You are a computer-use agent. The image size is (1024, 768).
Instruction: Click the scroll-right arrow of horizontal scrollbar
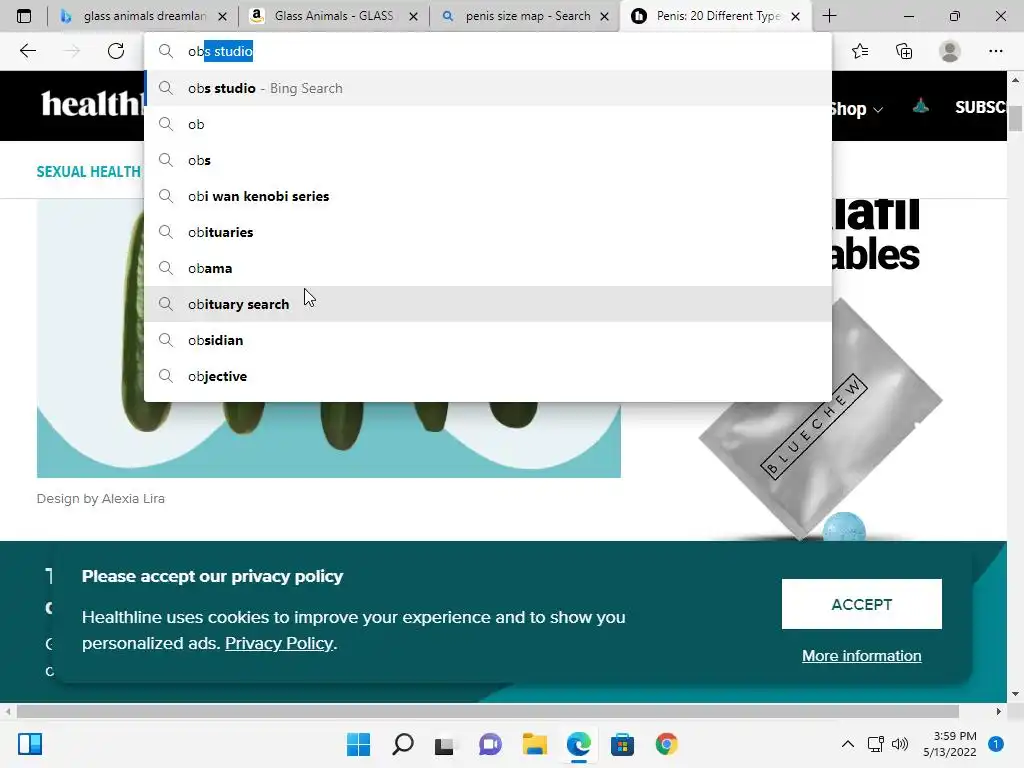click(x=999, y=711)
